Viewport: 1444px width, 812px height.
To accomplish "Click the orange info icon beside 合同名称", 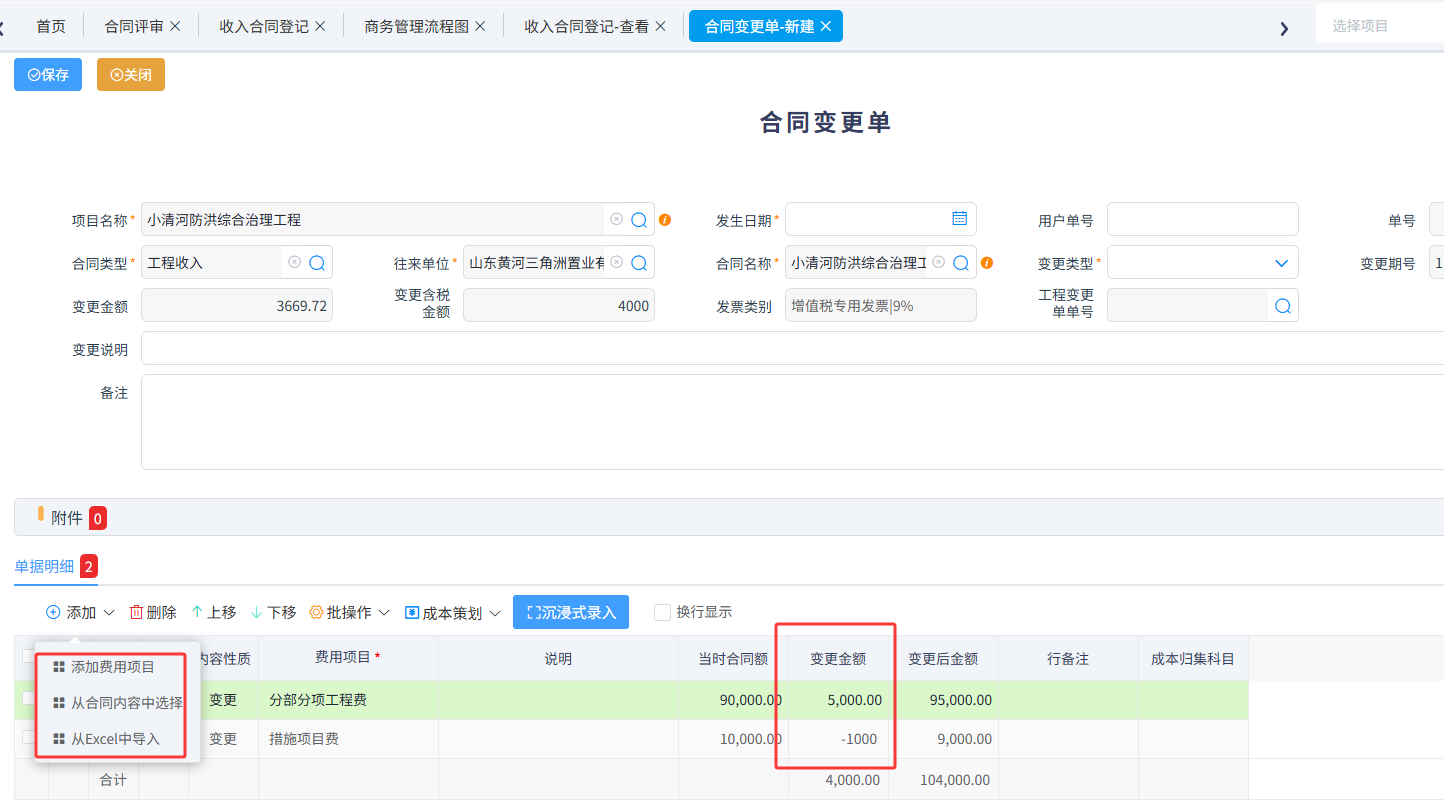I will click(x=987, y=263).
